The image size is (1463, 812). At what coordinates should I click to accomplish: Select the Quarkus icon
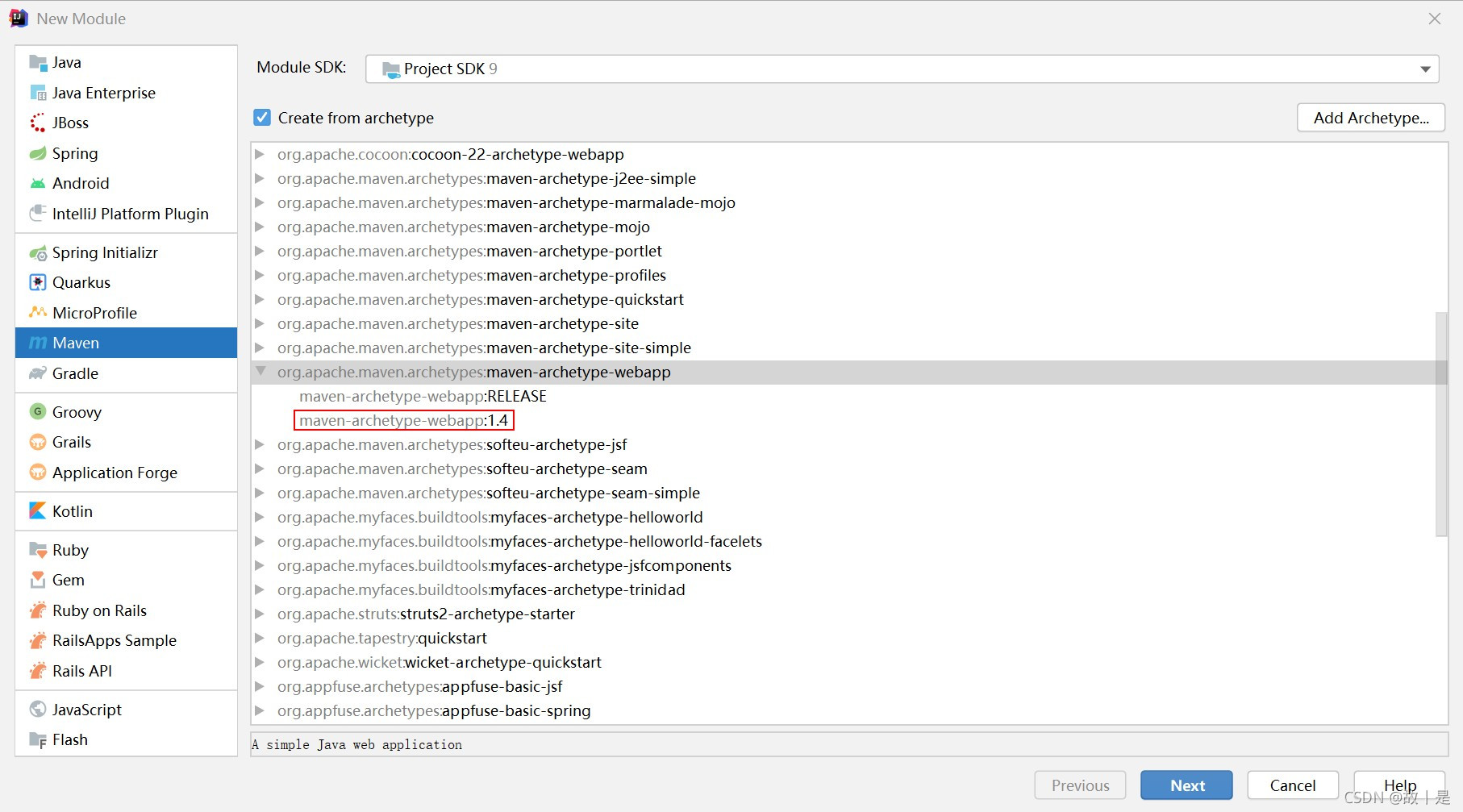point(38,282)
